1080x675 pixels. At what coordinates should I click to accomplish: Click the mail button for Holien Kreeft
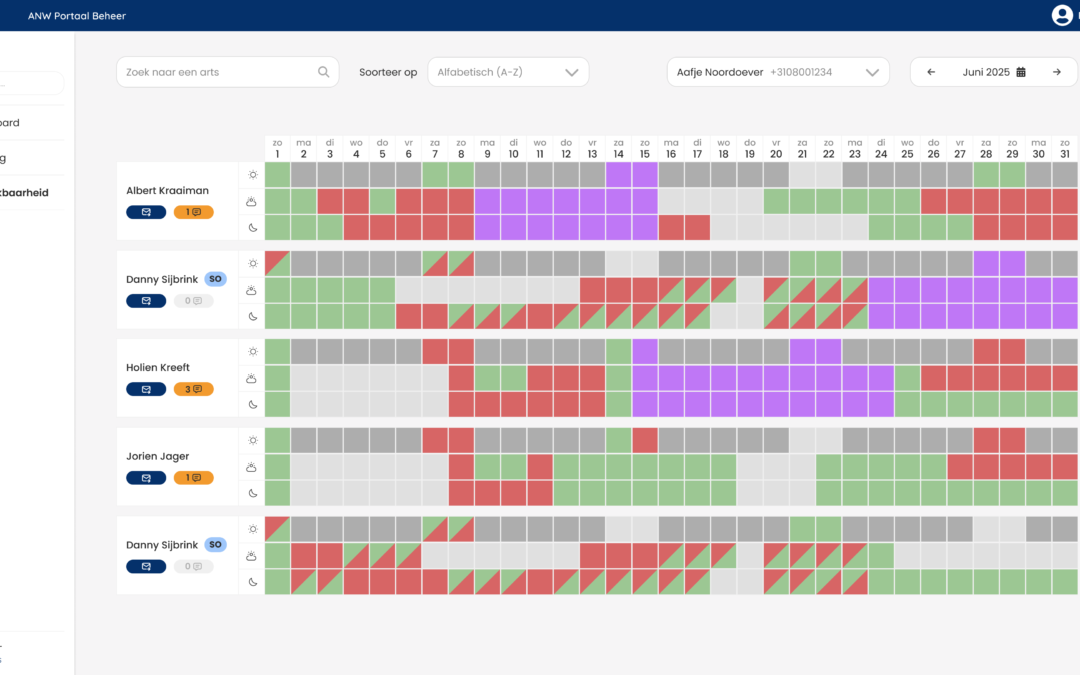click(146, 389)
